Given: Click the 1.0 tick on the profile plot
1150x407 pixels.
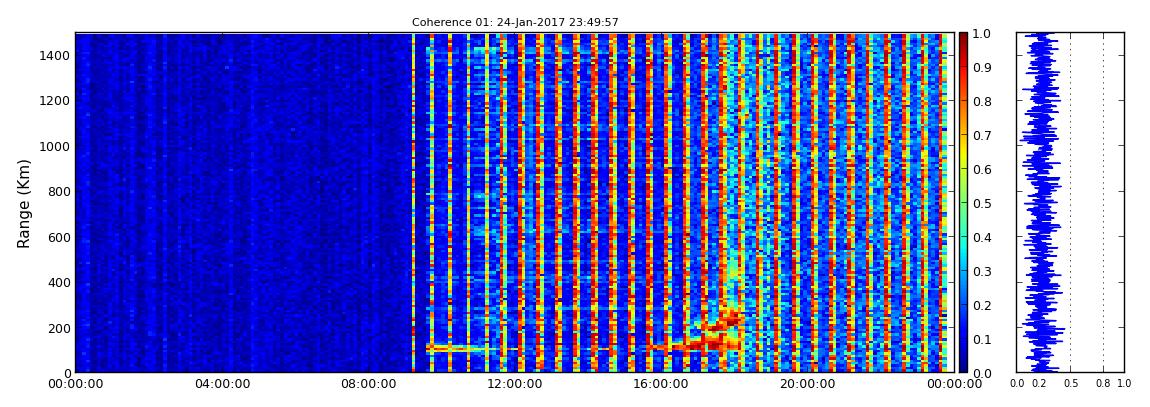Looking at the screenshot, I should pos(1124,383).
